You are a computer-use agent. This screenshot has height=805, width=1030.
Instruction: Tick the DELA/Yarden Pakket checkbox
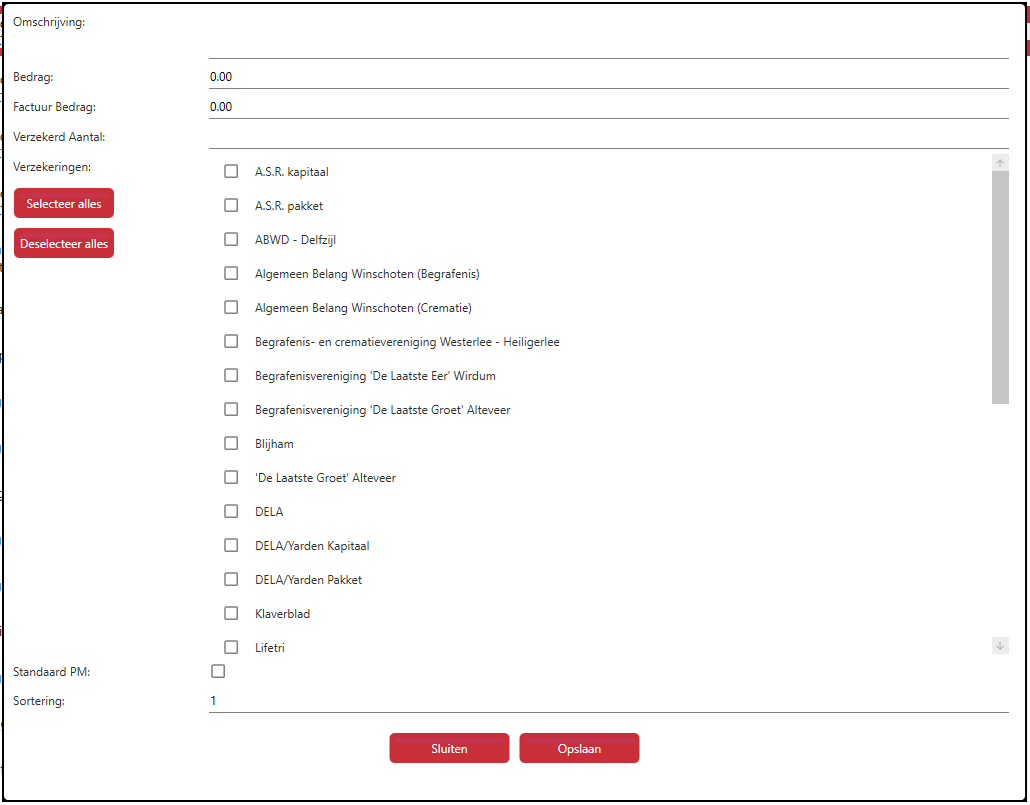[x=231, y=579]
